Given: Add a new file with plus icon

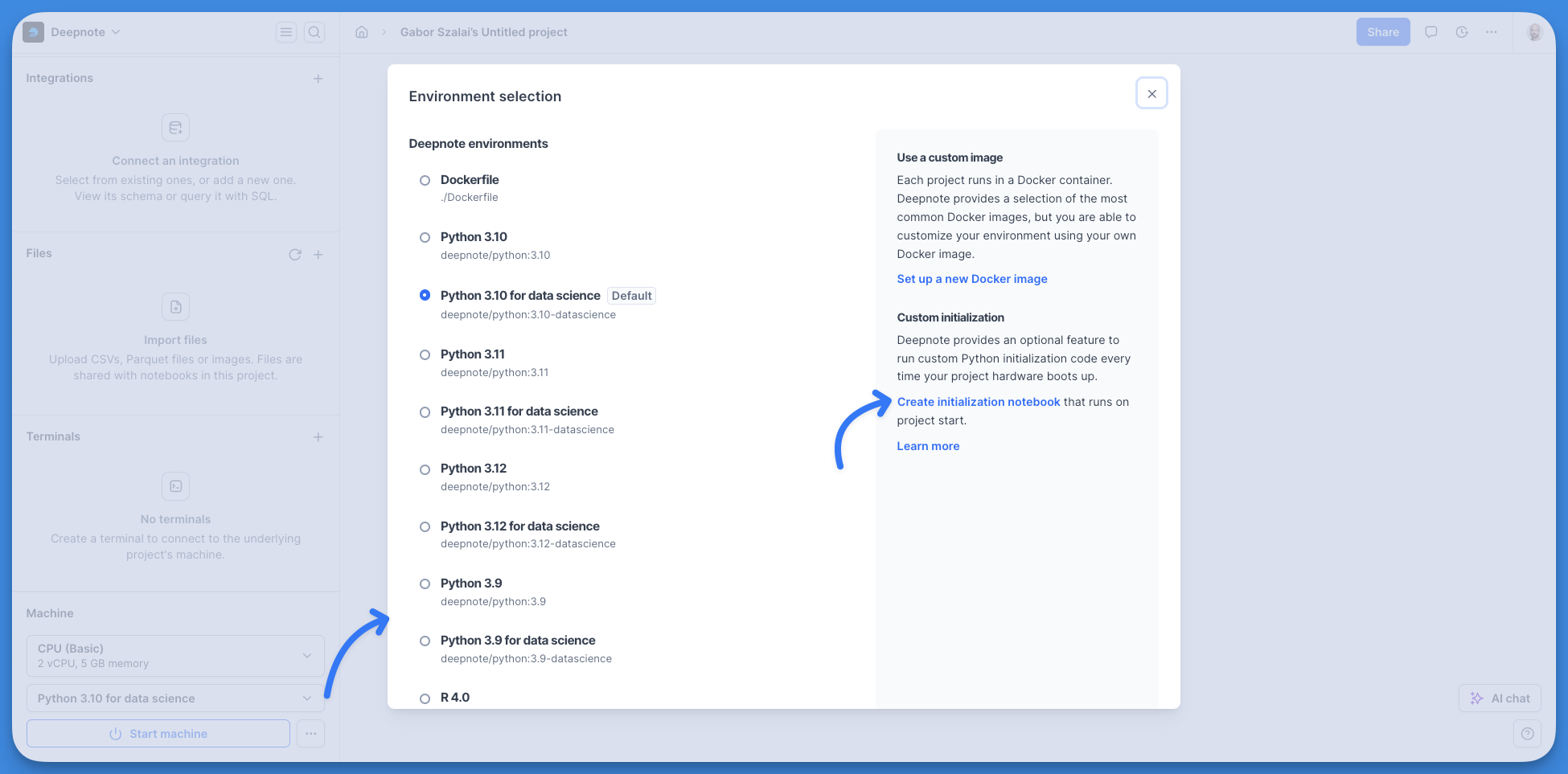Looking at the screenshot, I should (318, 255).
